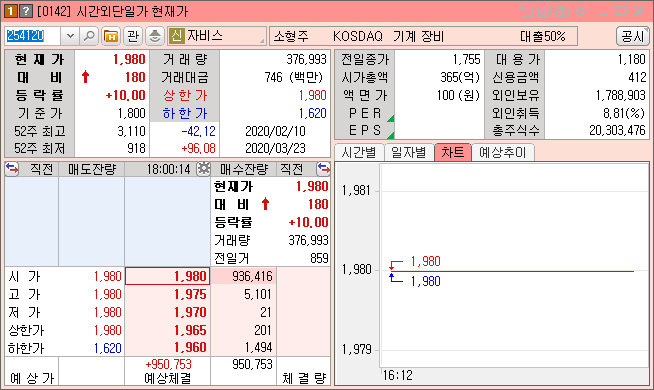The width and height of the screenshot is (654, 390).
Task: Click bid quantity 936,416
Action: (244, 276)
